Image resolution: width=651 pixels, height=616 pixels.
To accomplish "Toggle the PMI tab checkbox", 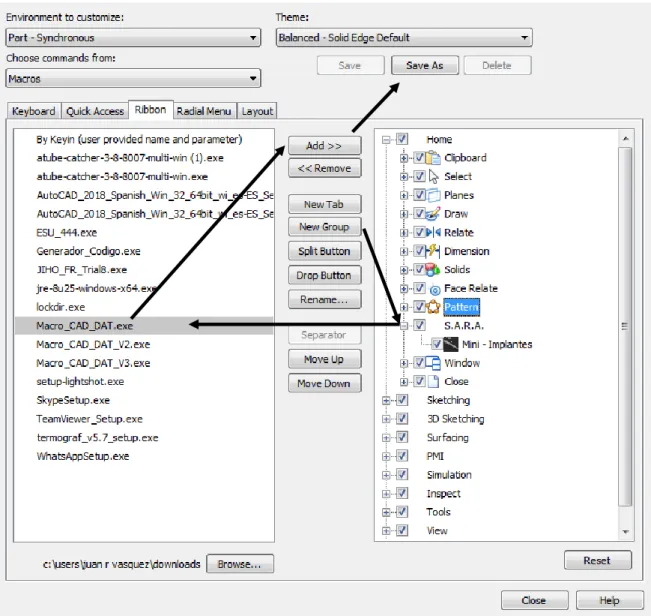I will point(402,456).
